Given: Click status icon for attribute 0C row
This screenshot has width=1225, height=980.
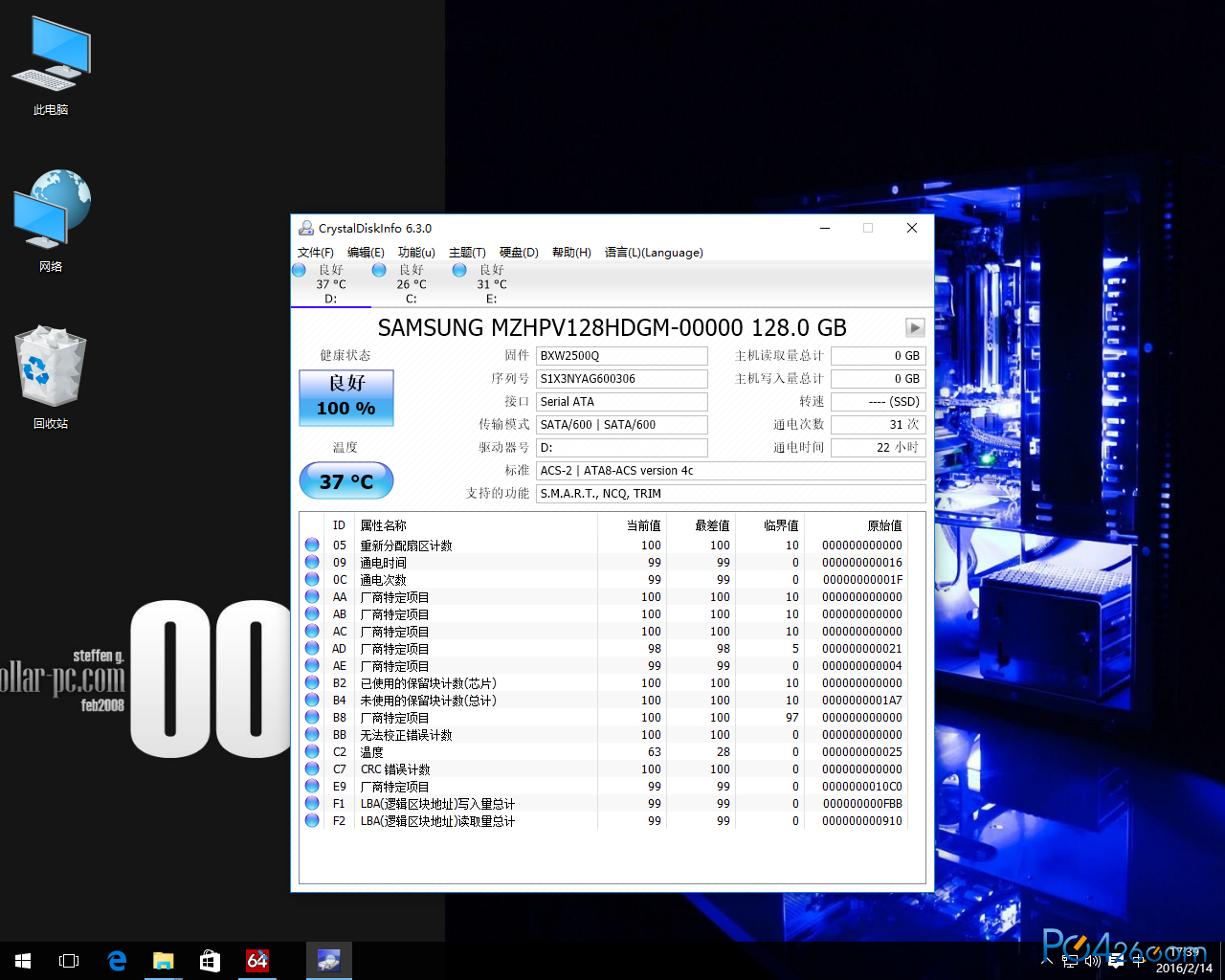Looking at the screenshot, I should pos(312,579).
